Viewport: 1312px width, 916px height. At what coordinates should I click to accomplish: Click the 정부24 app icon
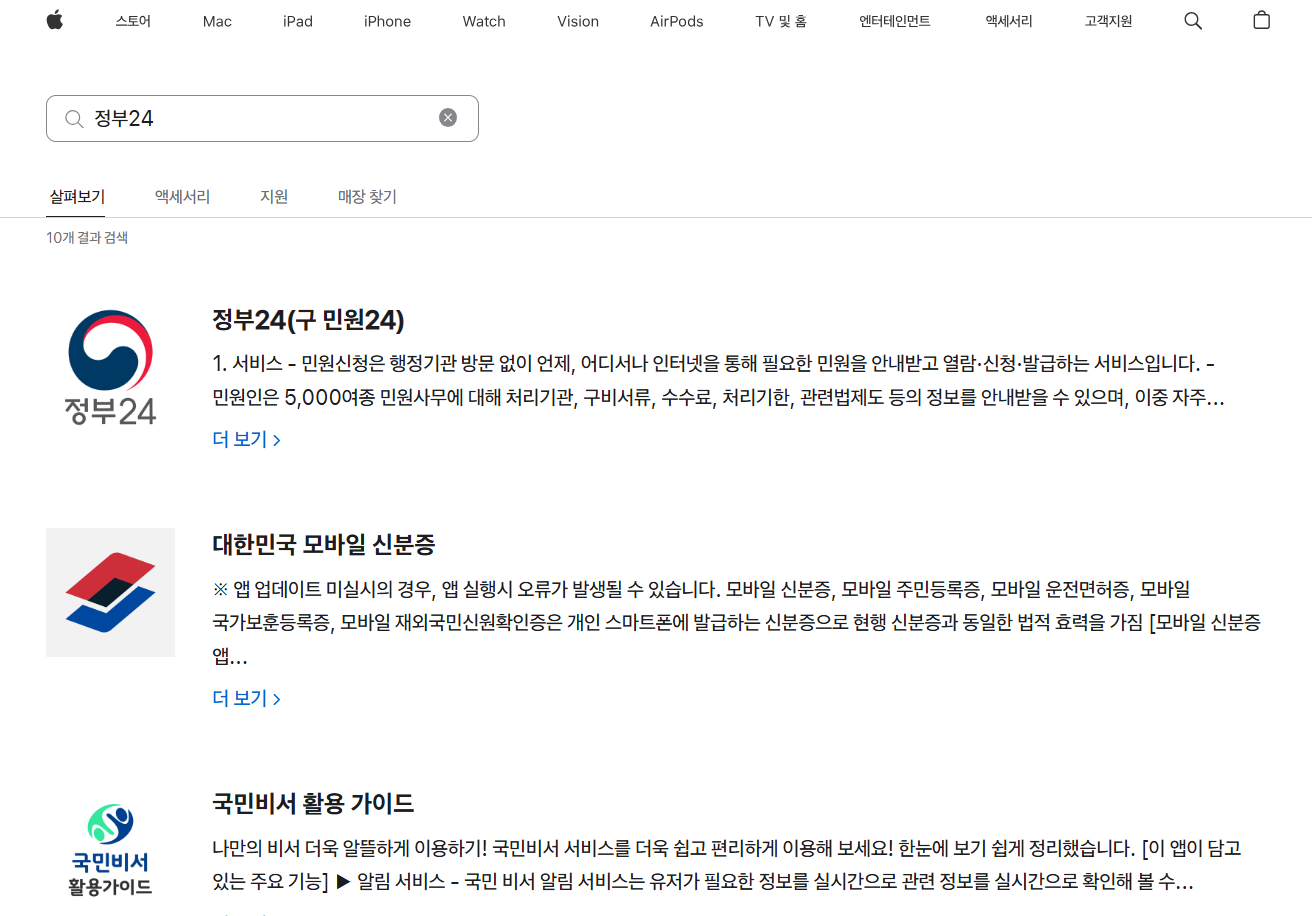110,367
